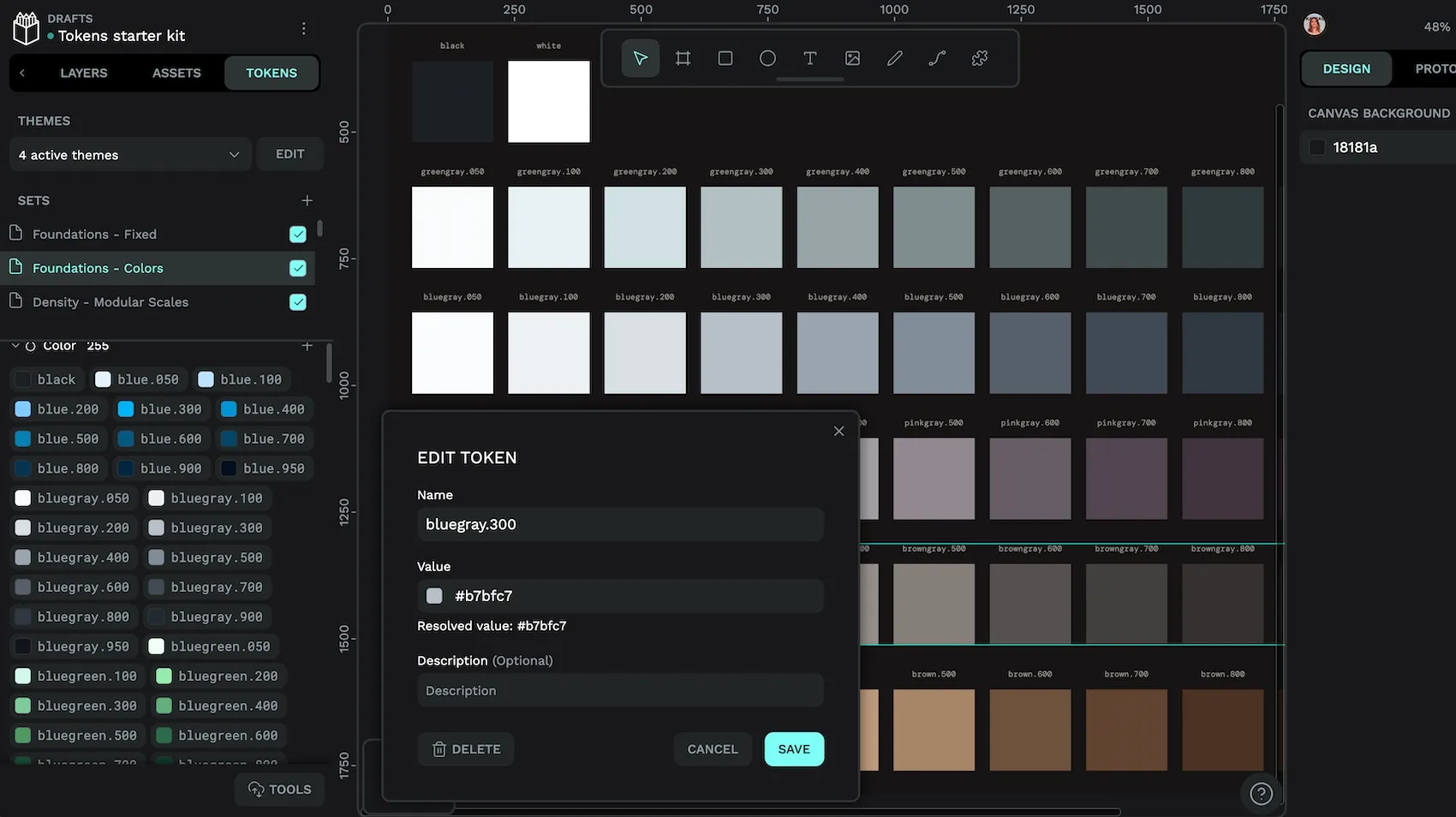The height and width of the screenshot is (817, 1456).
Task: Open the Prototype tab
Action: click(1435, 69)
